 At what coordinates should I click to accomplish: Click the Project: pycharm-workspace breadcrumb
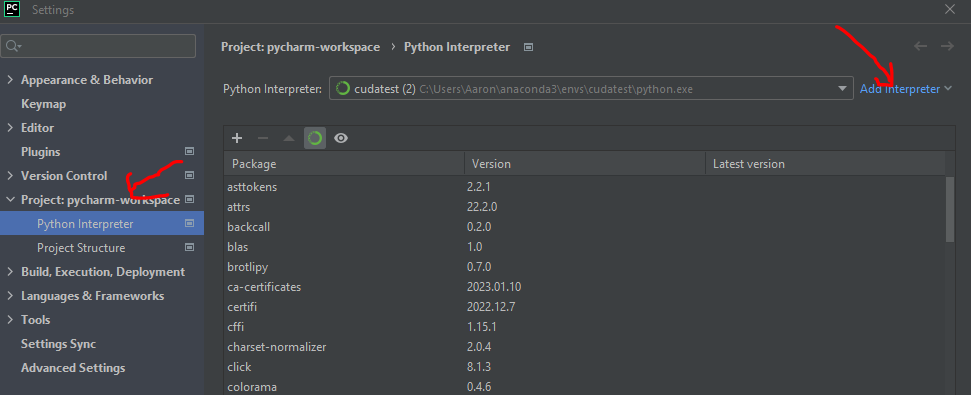click(x=300, y=47)
